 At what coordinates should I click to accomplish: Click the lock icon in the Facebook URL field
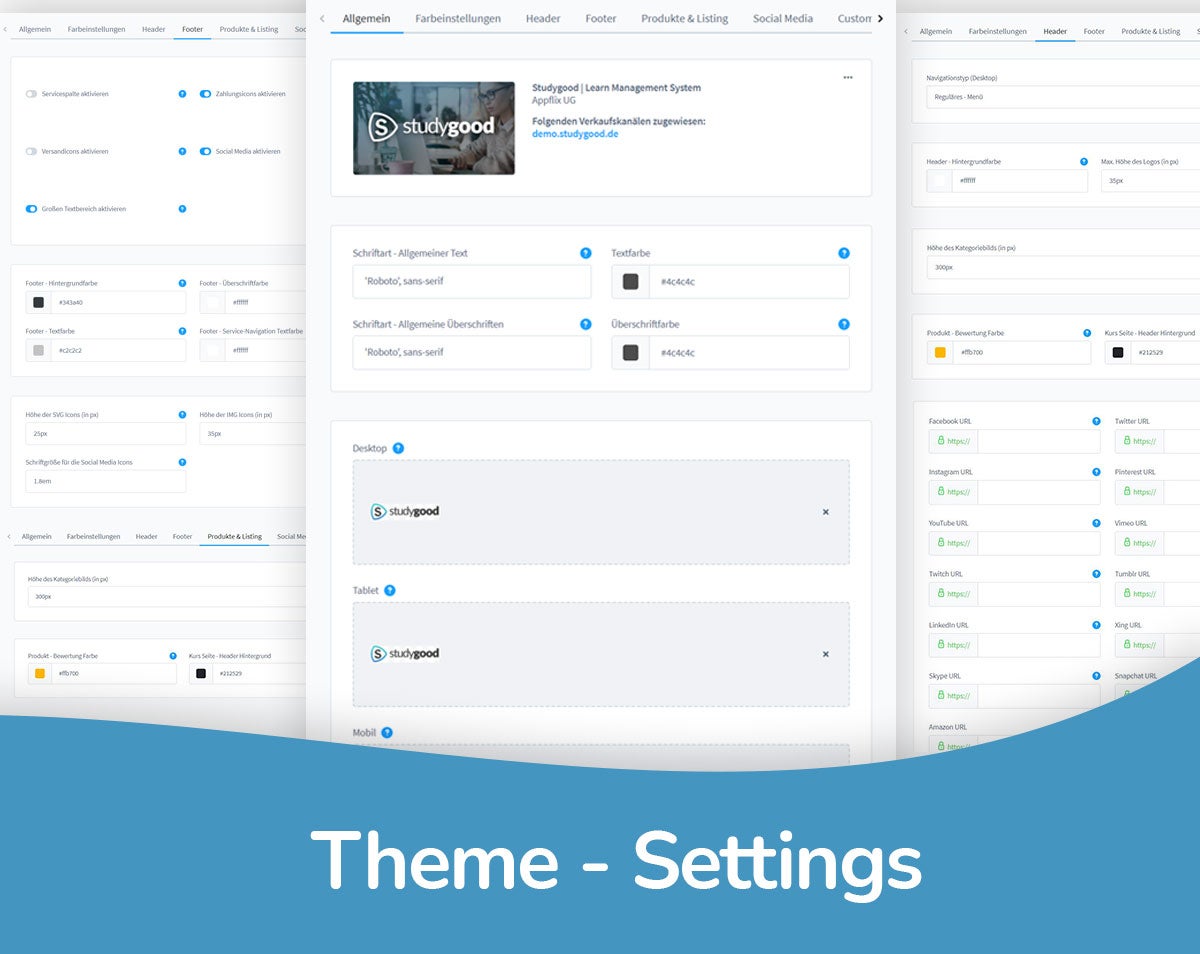tap(941, 441)
